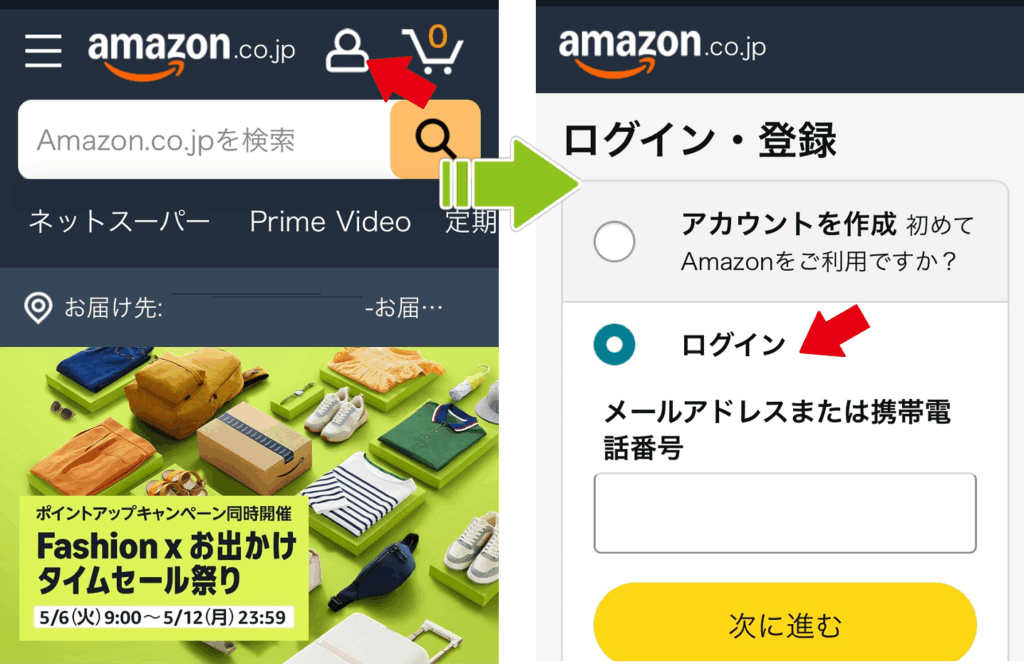Click the アカウントを作成 label text
Viewport: 1024px width, 664px height.
point(788,224)
